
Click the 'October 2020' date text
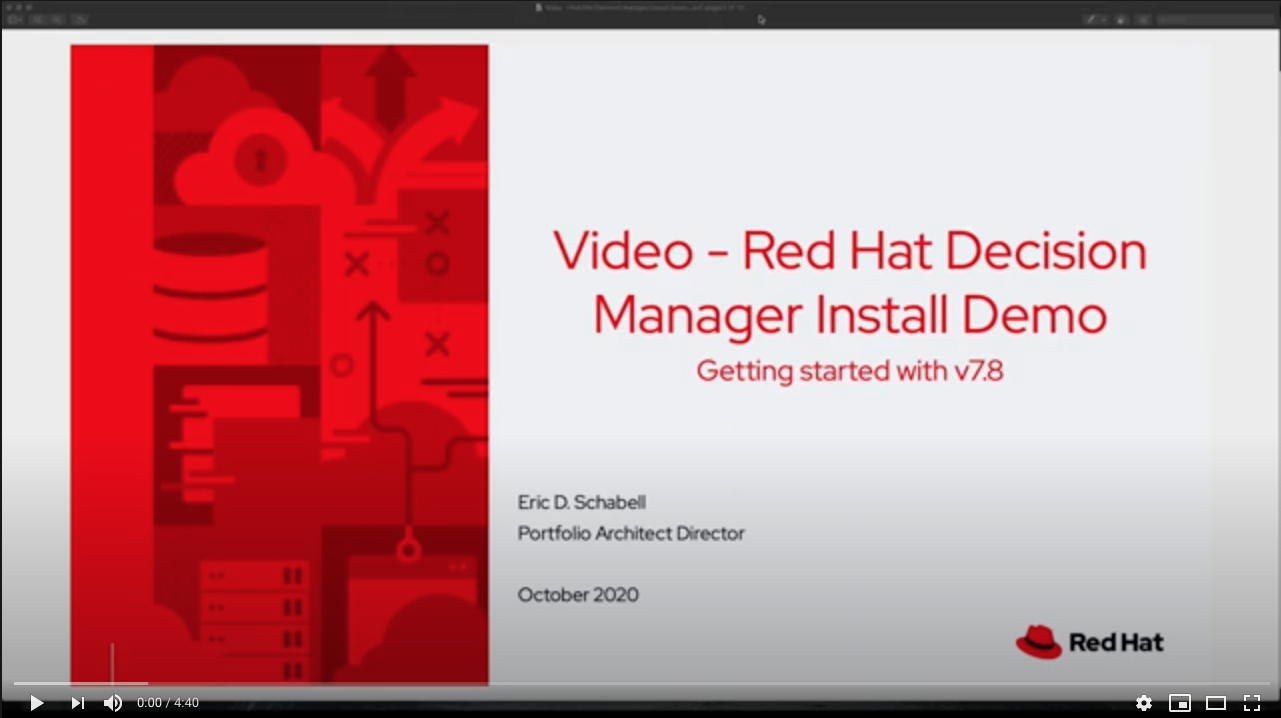coord(578,594)
